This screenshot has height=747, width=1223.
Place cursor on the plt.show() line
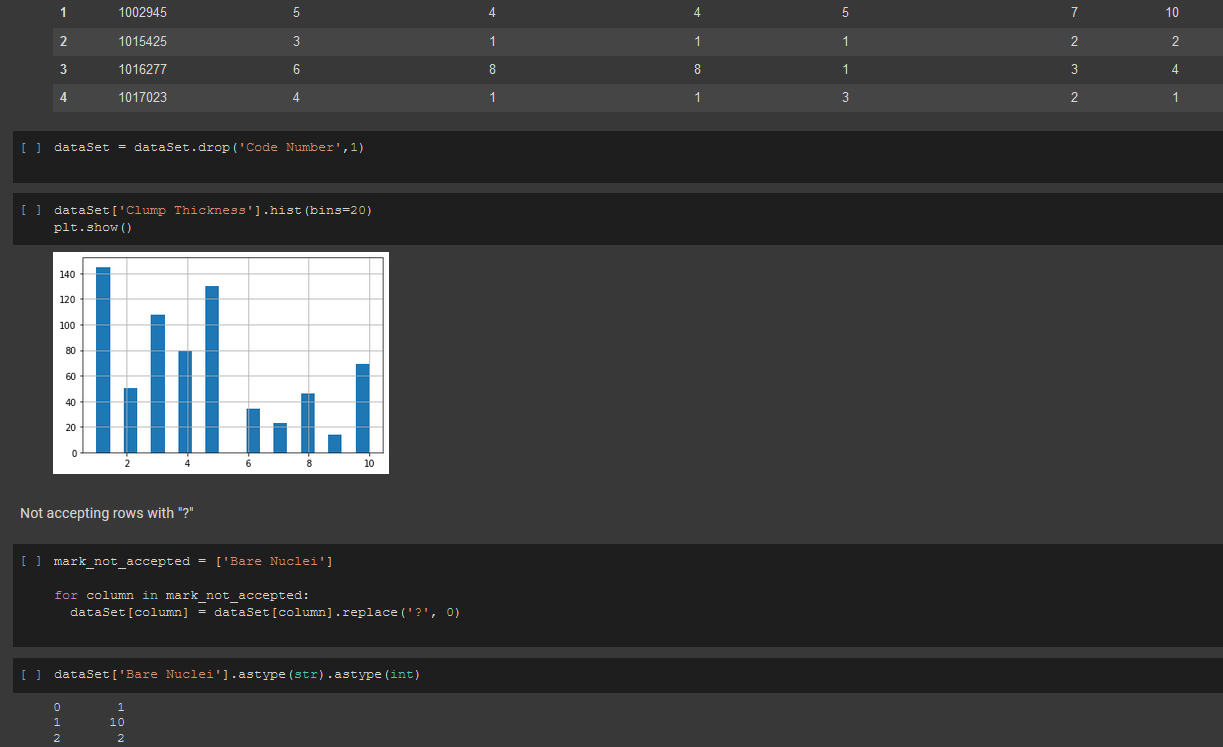(93, 227)
